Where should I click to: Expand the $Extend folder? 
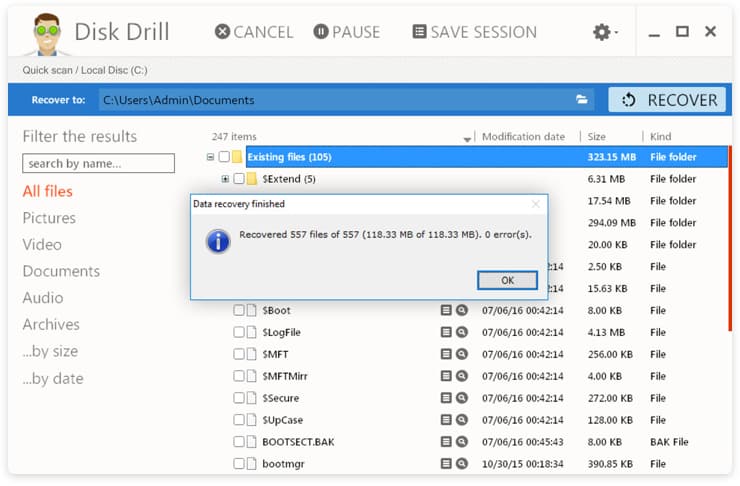tap(225, 179)
